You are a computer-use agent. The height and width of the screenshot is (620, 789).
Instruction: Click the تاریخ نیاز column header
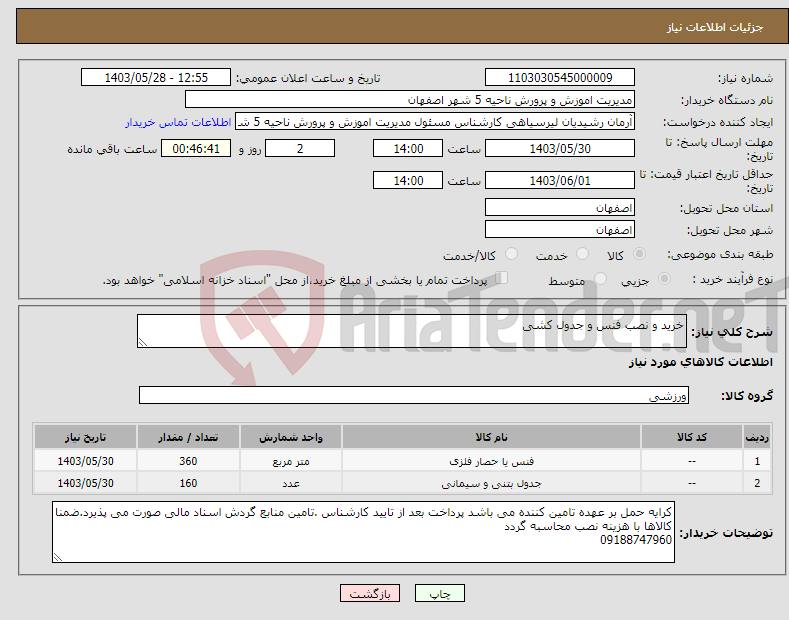coord(85,437)
